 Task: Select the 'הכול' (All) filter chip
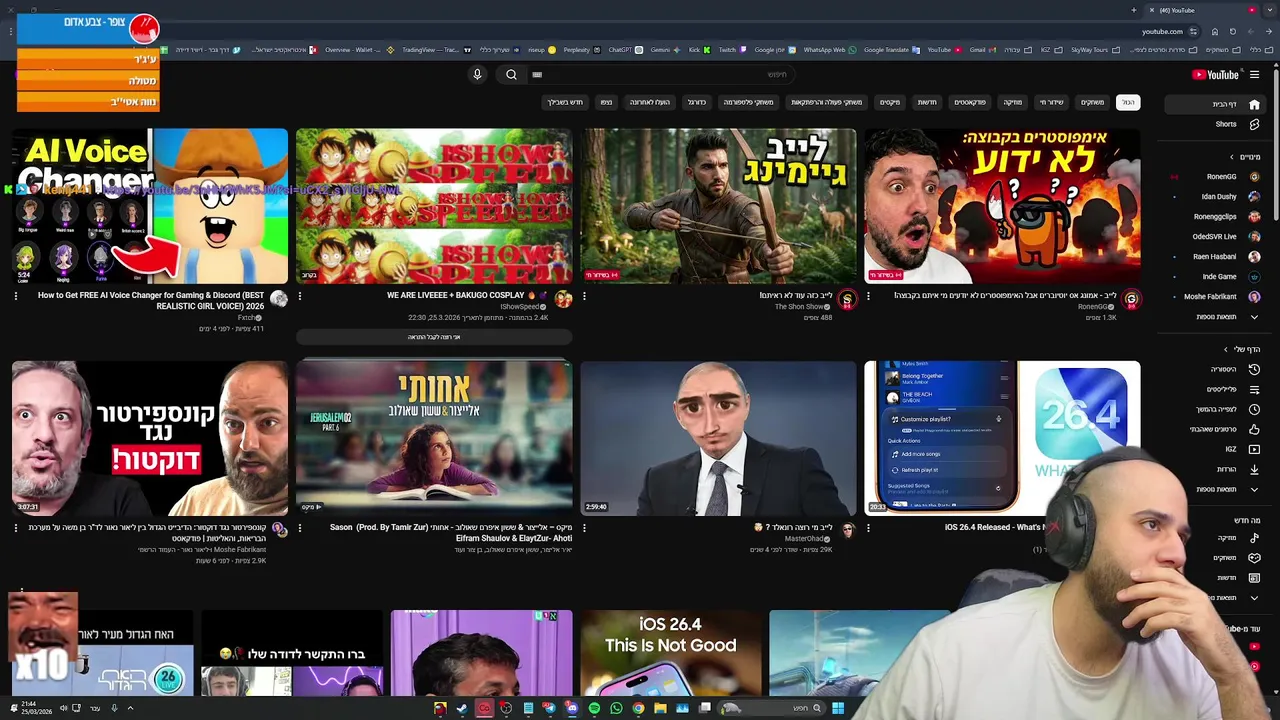(1128, 102)
